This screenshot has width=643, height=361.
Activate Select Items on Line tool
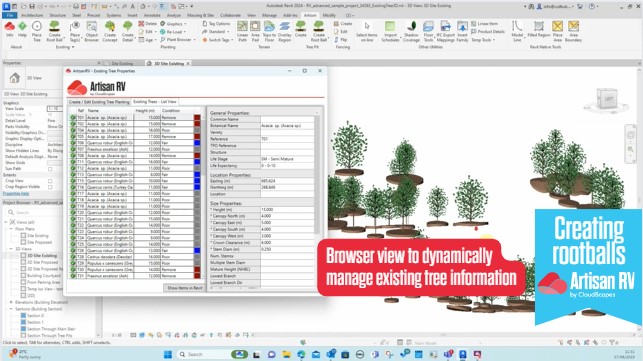point(367,32)
